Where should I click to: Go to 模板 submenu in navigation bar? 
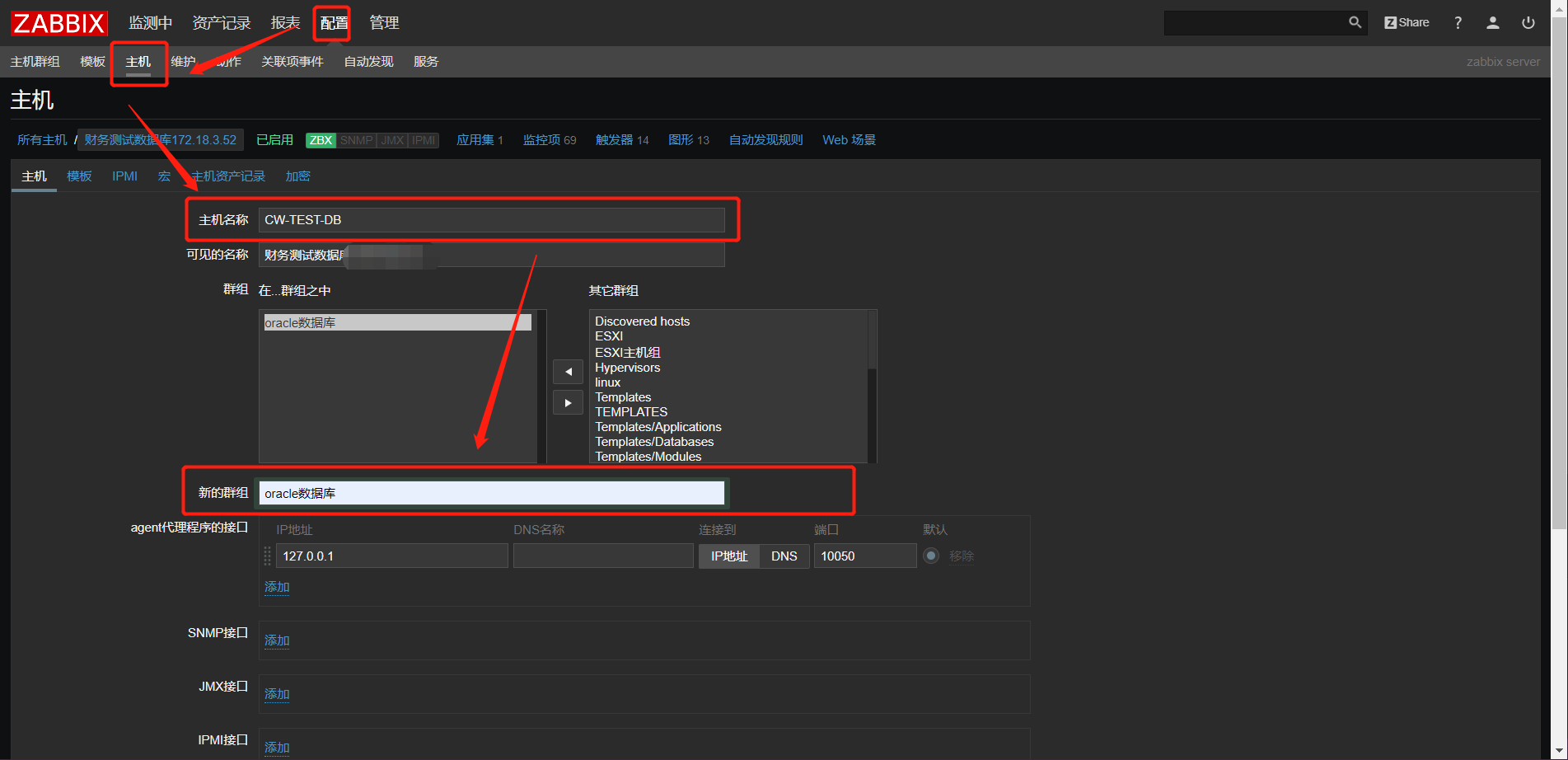pos(92,62)
